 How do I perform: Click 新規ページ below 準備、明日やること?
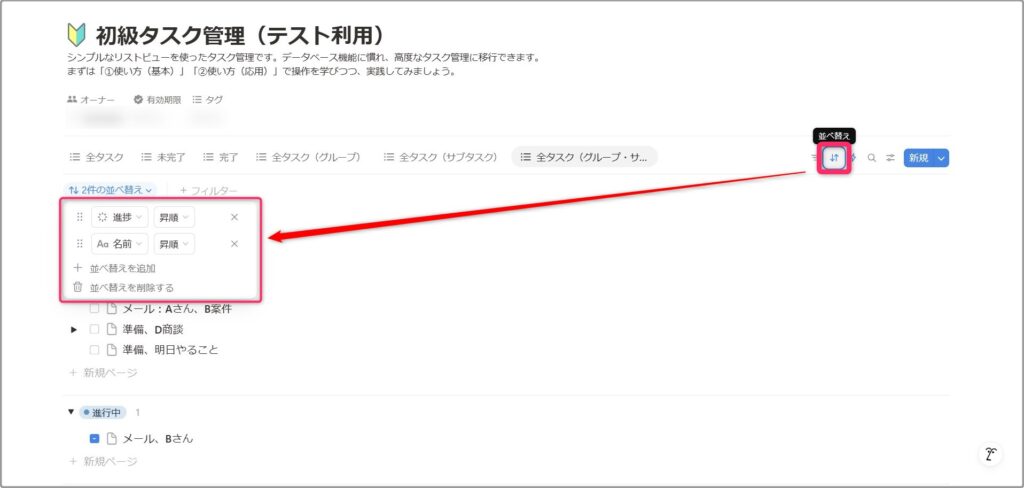coord(104,372)
